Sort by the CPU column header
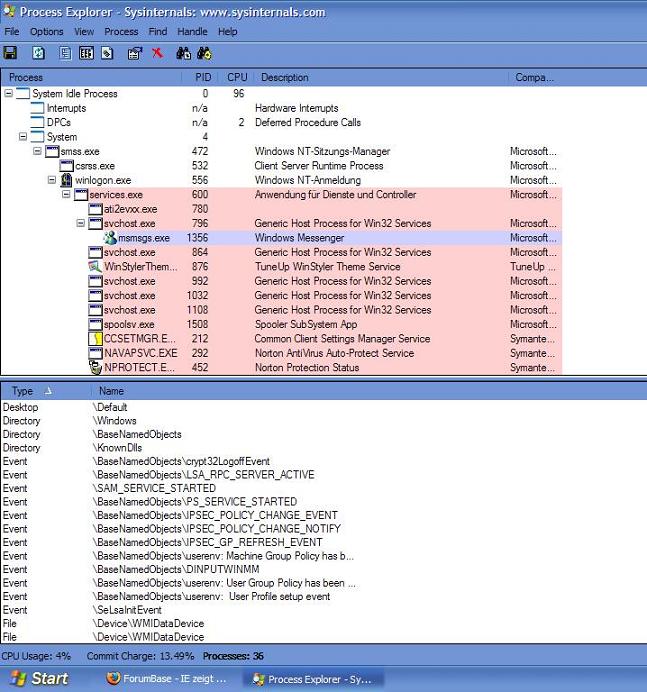Screen dimensions: 647x692 [x=236, y=77]
